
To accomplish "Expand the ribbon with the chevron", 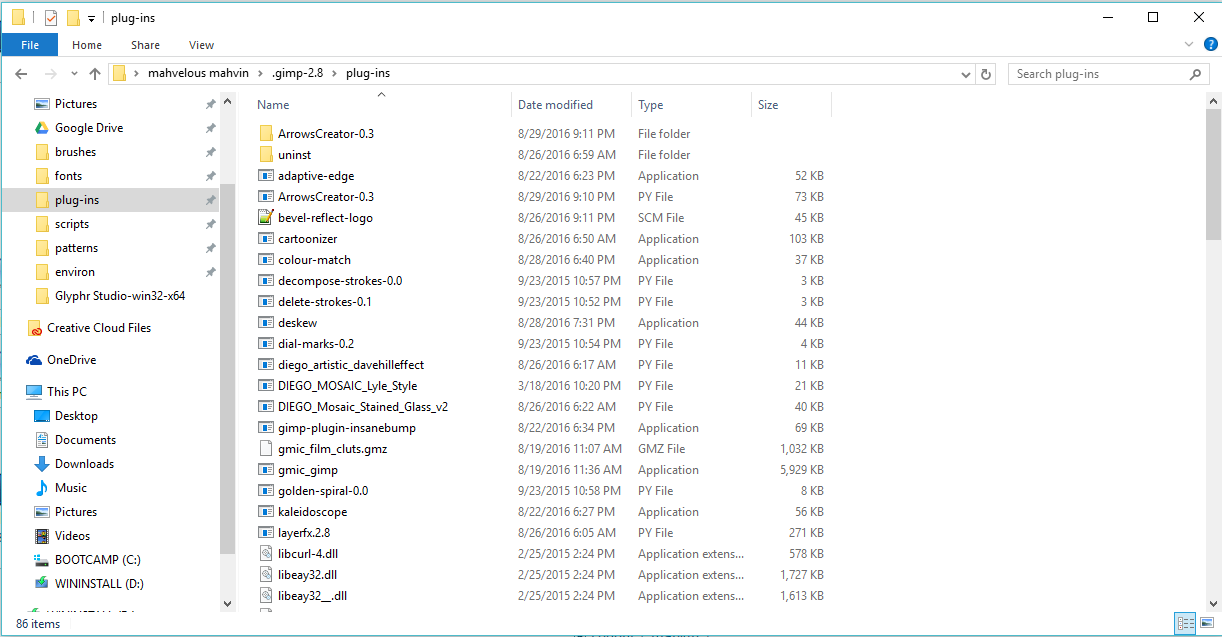I will pyautogui.click(x=1189, y=44).
